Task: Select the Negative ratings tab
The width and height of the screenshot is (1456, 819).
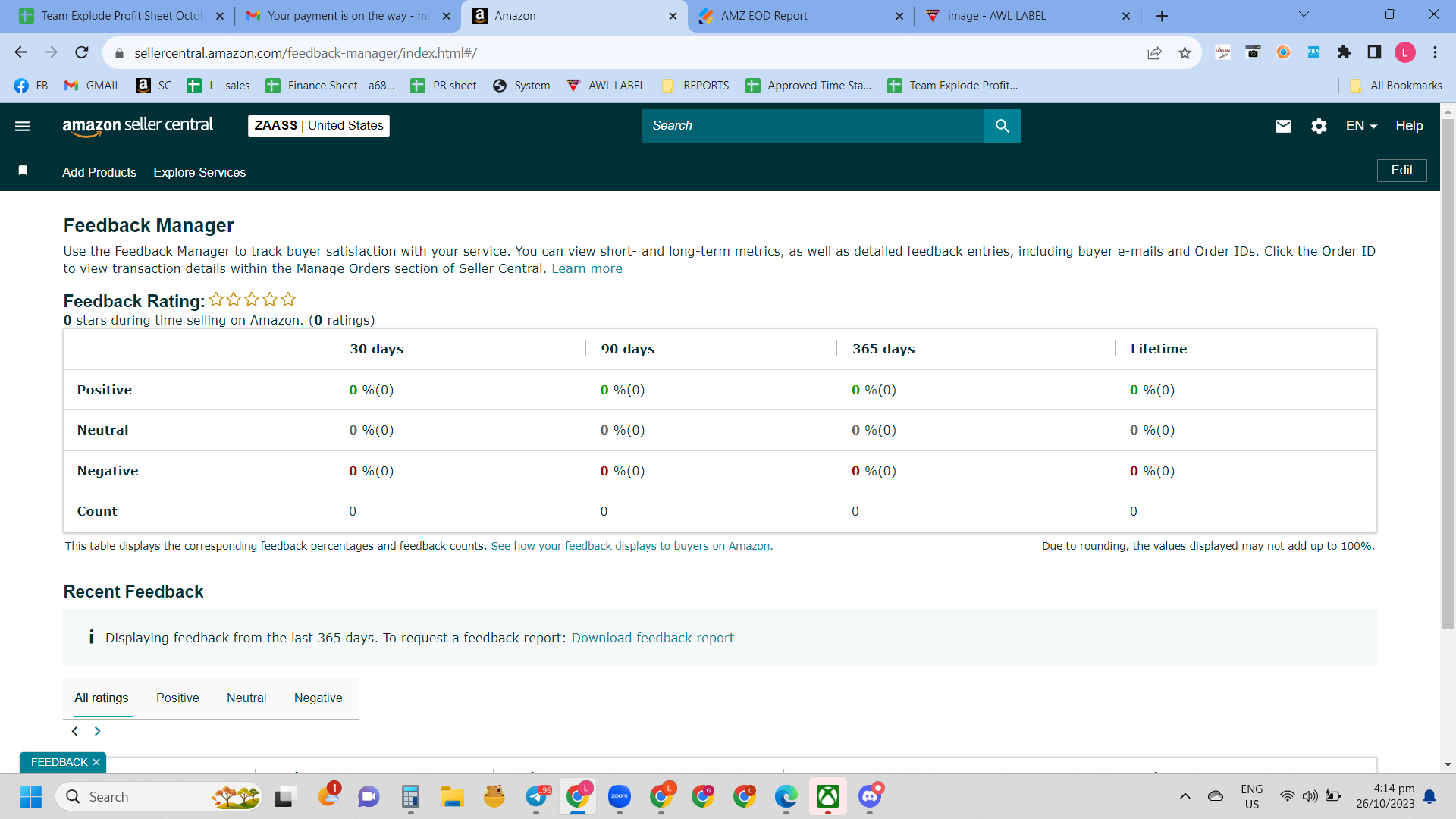Action: [x=318, y=698]
